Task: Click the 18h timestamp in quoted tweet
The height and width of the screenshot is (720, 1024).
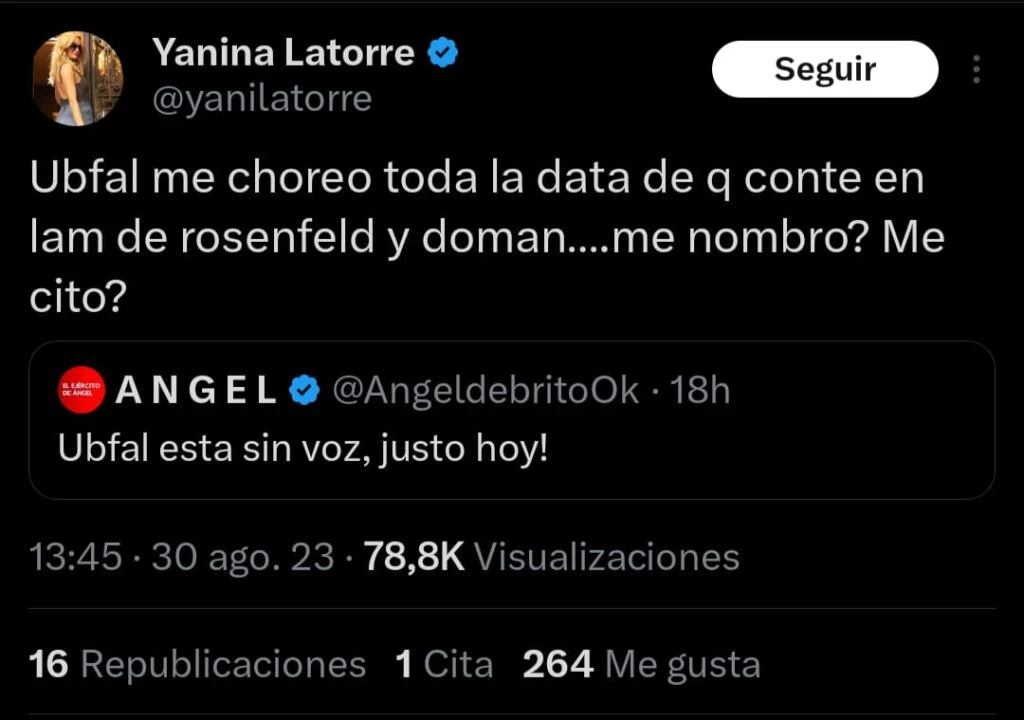Action: coord(699,391)
